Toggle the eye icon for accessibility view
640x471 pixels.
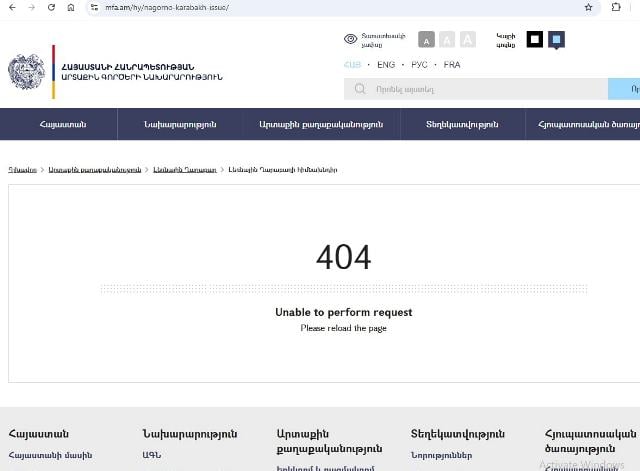point(351,39)
